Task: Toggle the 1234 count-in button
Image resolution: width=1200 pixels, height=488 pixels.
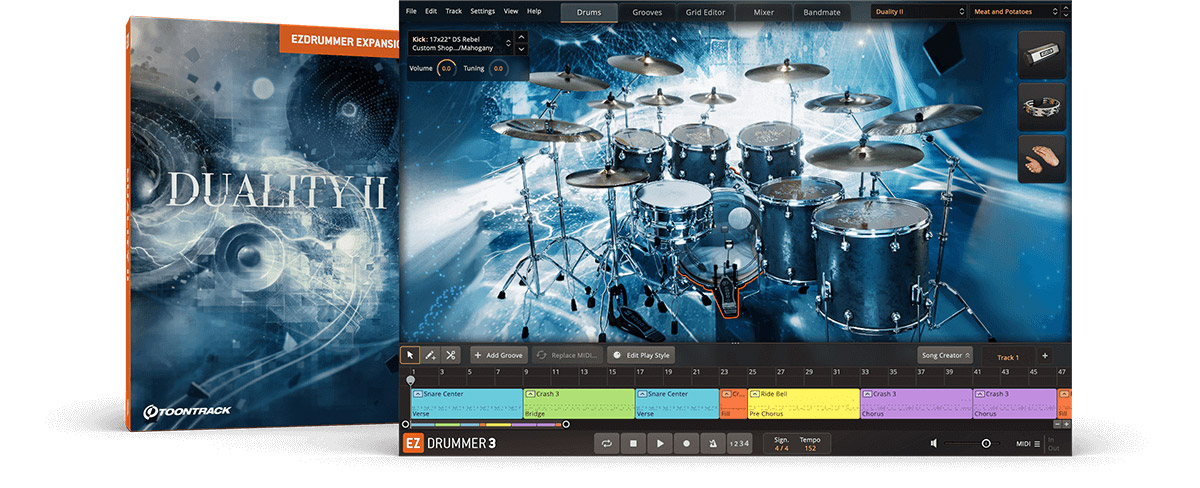Action: click(738, 443)
